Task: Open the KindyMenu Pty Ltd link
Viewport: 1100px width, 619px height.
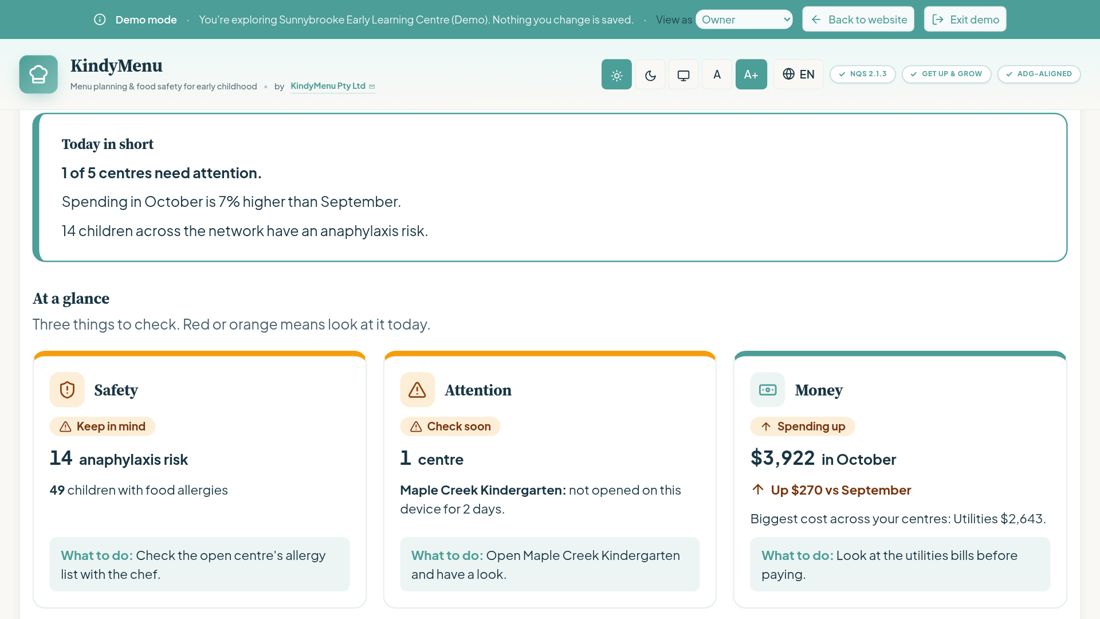Action: tap(333, 86)
